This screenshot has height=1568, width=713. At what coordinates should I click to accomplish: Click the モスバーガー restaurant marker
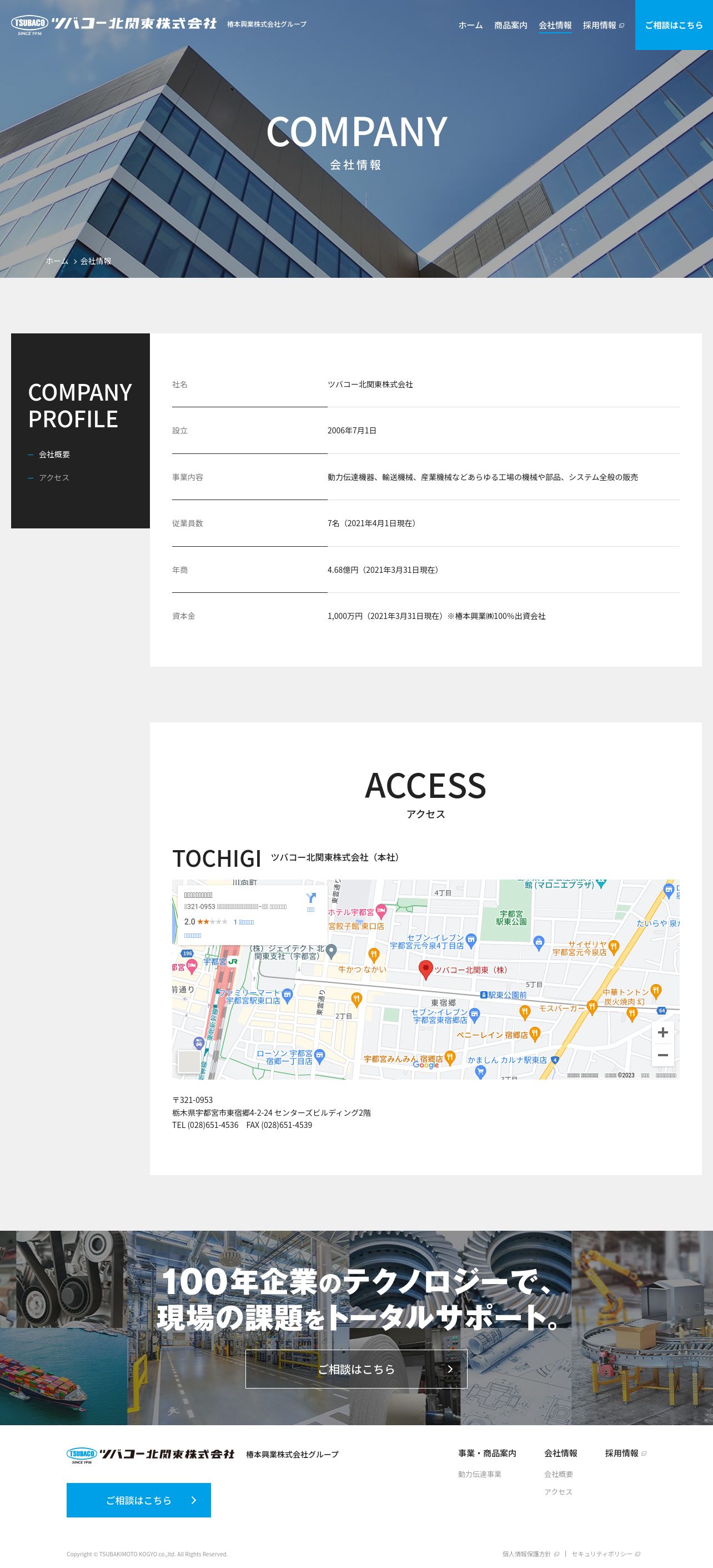tap(592, 1008)
